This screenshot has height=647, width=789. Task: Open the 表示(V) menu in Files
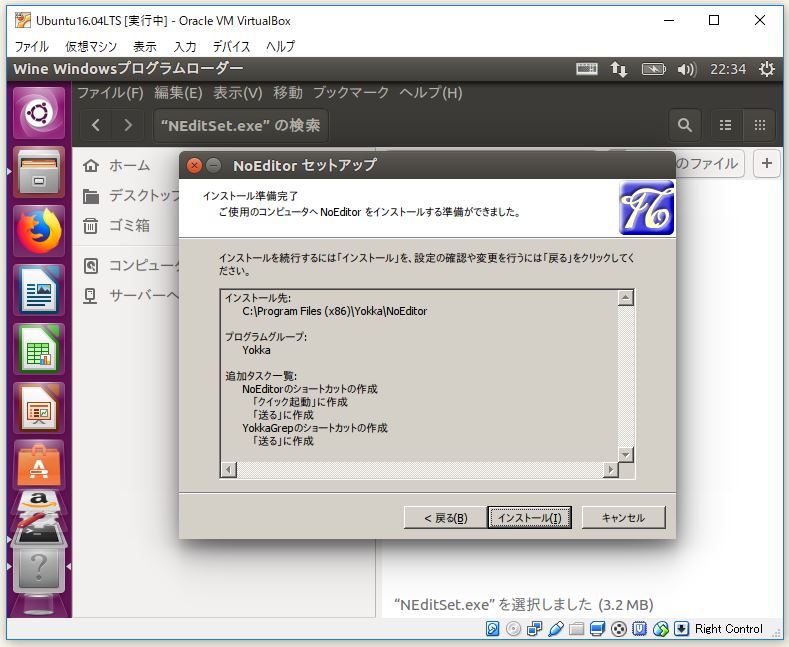click(x=238, y=93)
